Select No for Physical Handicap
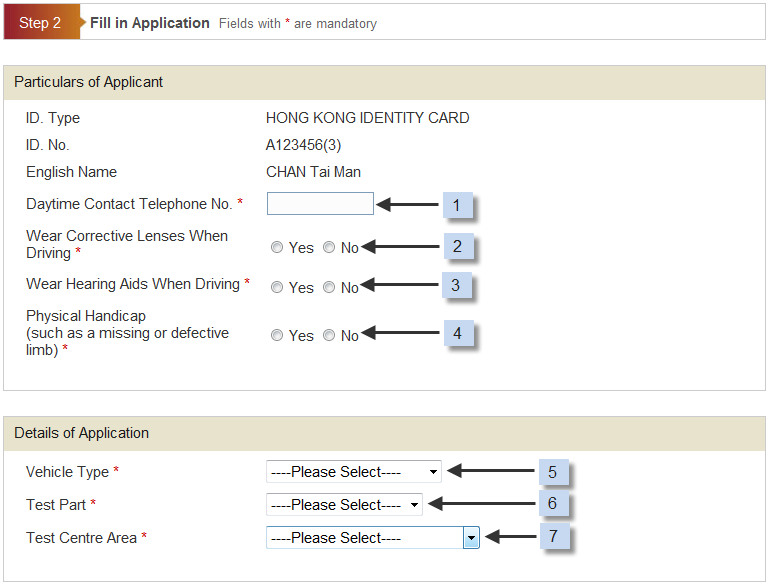 [x=329, y=335]
